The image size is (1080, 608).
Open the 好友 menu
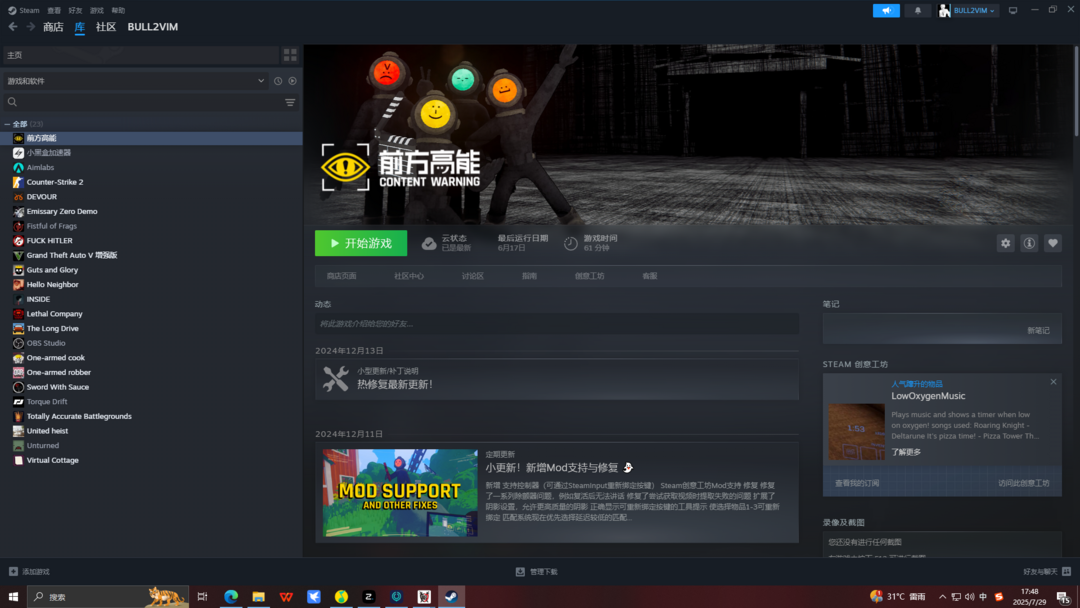[75, 10]
